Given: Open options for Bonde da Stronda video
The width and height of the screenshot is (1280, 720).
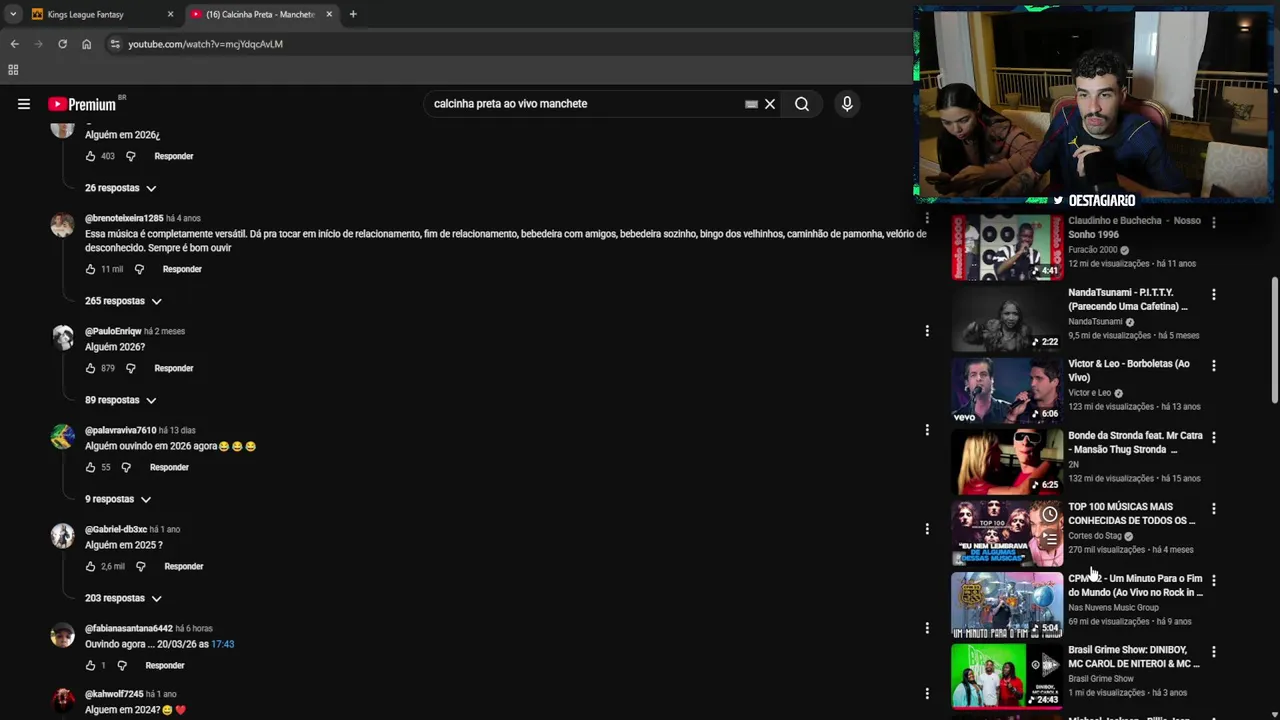Looking at the screenshot, I should tap(1214, 438).
